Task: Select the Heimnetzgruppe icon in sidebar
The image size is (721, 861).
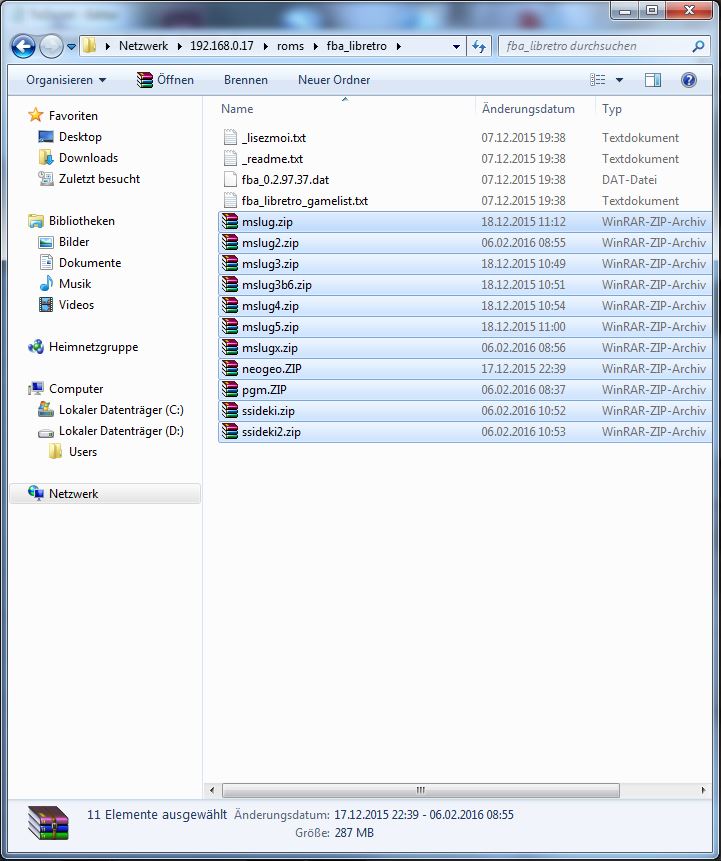Action: click(36, 347)
